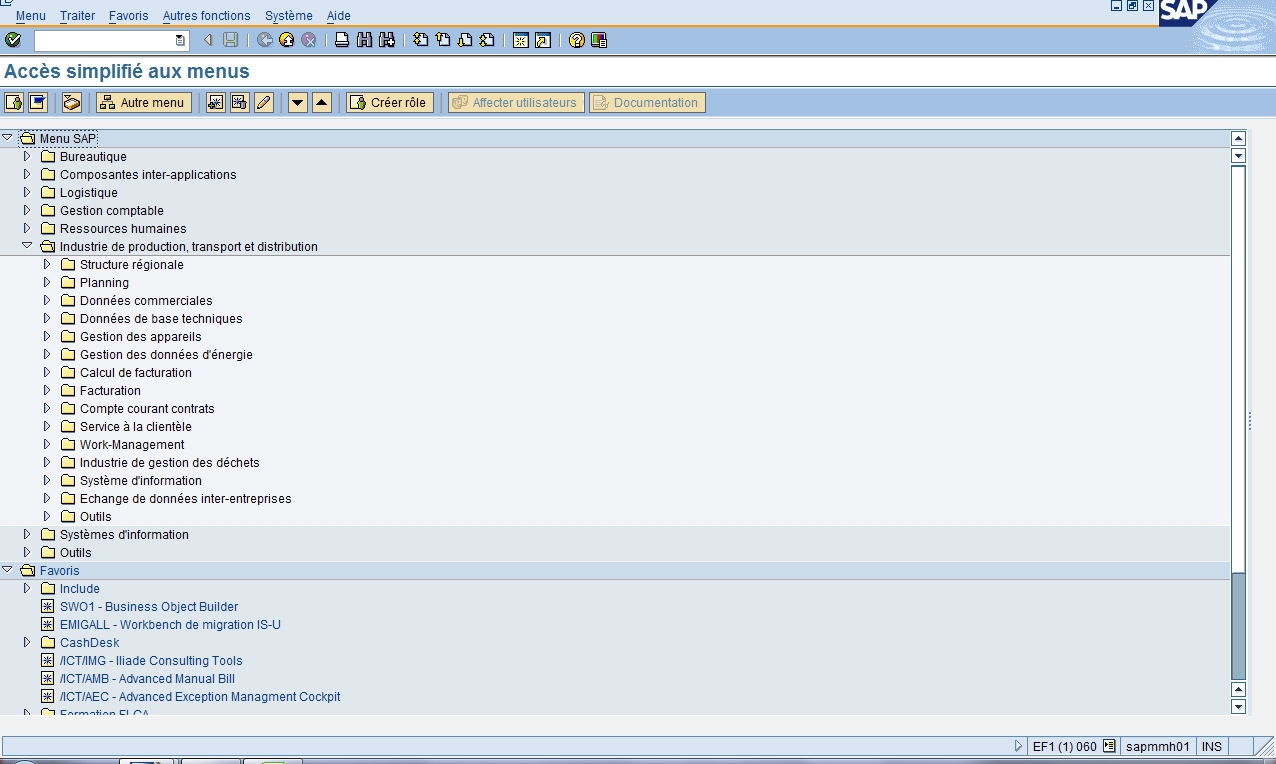Click the Créer rôle button
This screenshot has width=1276, height=764.
[x=389, y=103]
